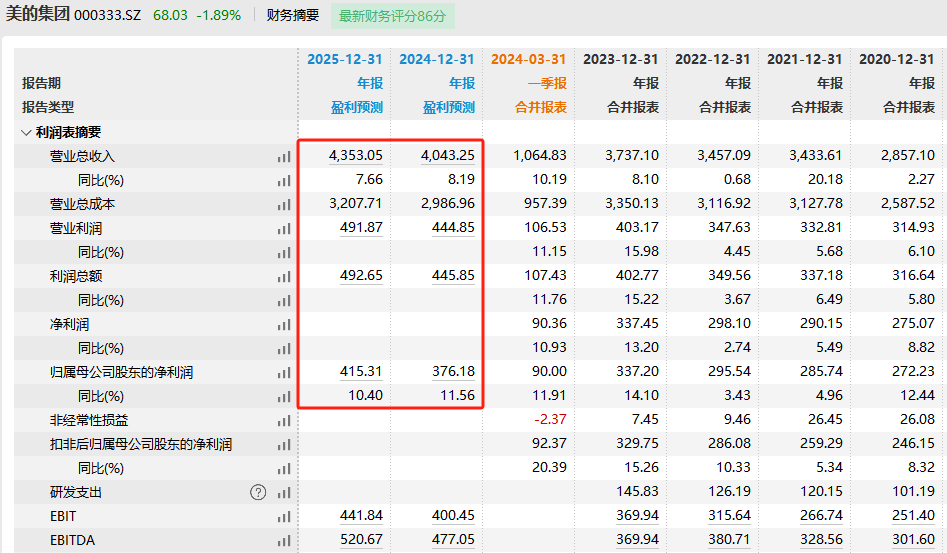Select the 2024-12-31 column header
Image resolution: width=947 pixels, height=553 pixels.
437,59
